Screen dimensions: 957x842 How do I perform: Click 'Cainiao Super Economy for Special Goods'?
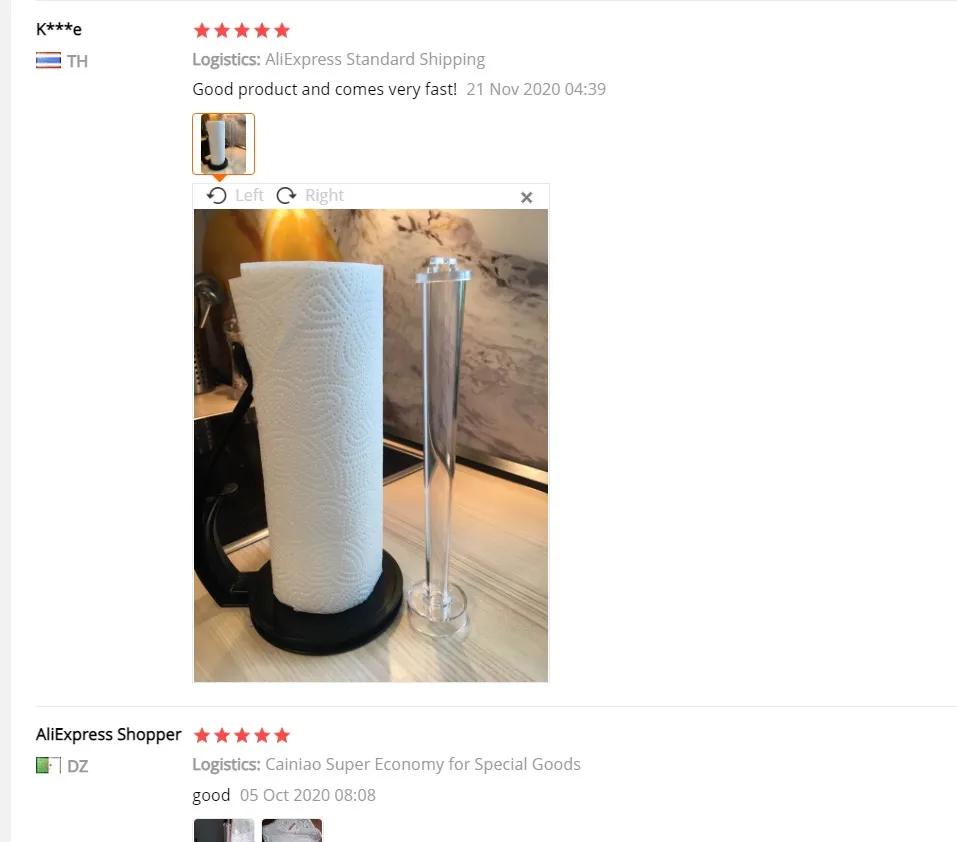422,764
